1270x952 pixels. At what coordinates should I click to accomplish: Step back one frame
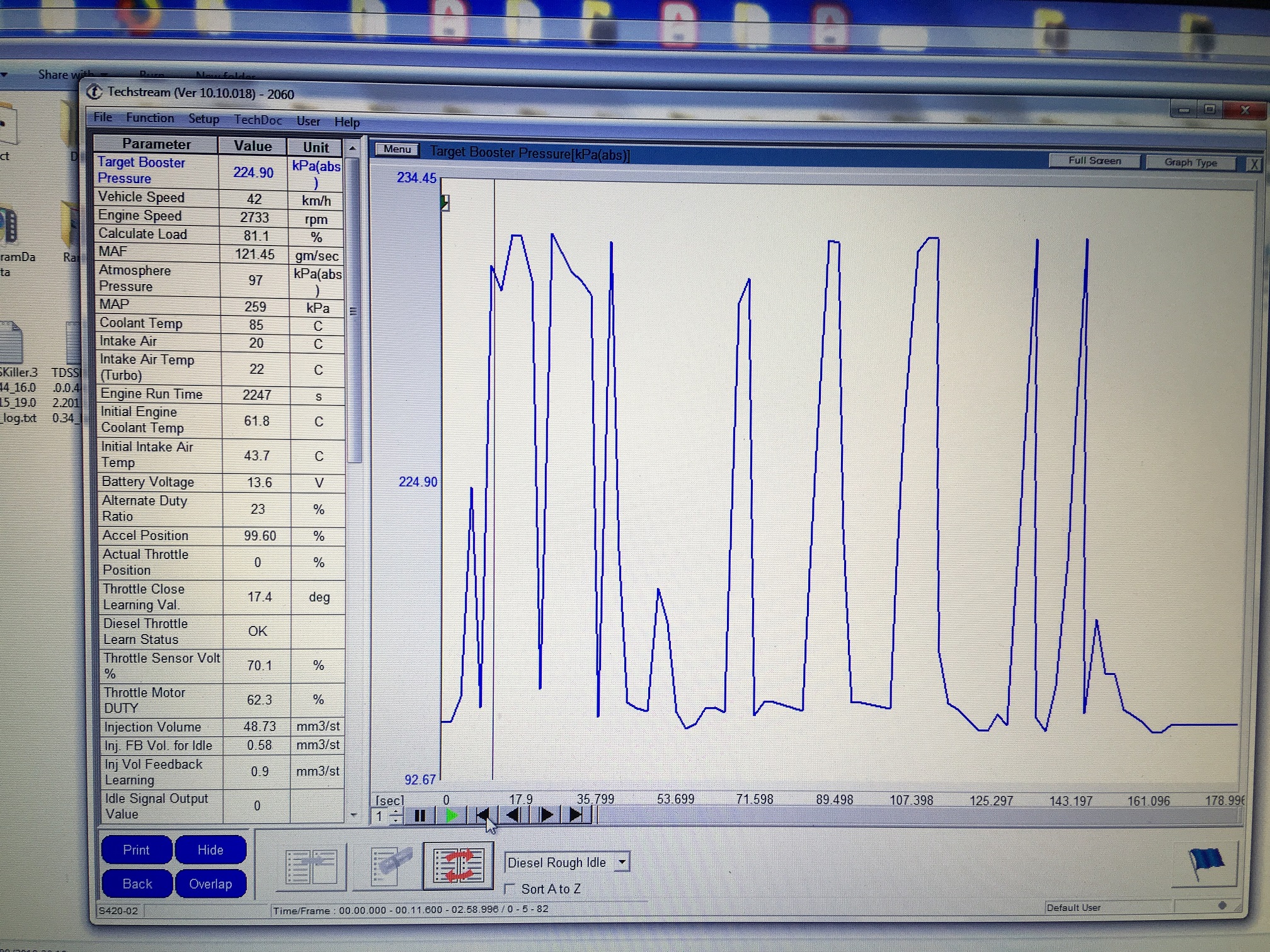pos(514,816)
